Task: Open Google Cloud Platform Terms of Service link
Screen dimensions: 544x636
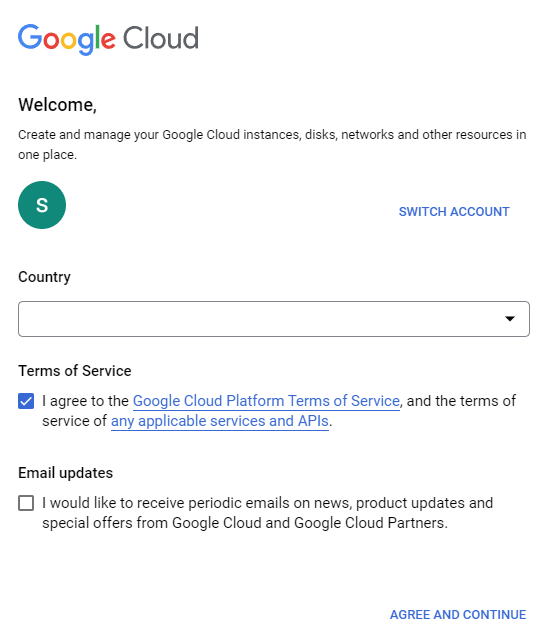Action: point(266,401)
